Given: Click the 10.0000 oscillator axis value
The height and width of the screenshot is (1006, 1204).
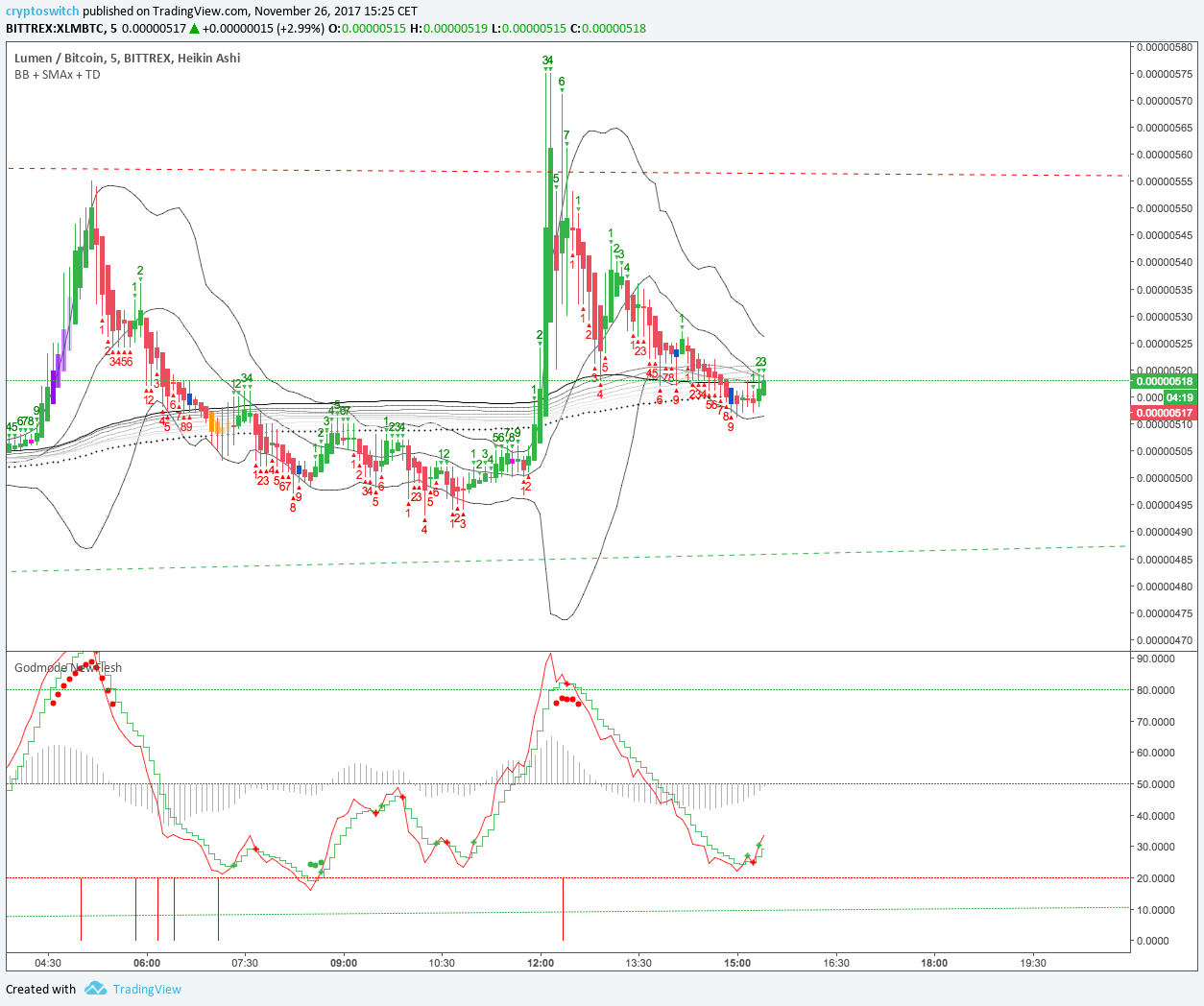Looking at the screenshot, I should (x=1156, y=910).
